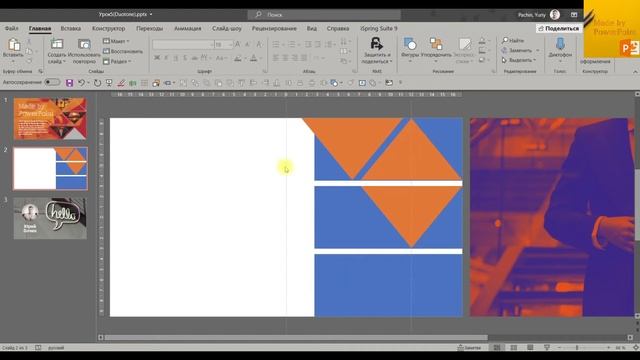The height and width of the screenshot is (360, 640).
Task: Click the bold Ж formatting icon
Action: (x=157, y=58)
